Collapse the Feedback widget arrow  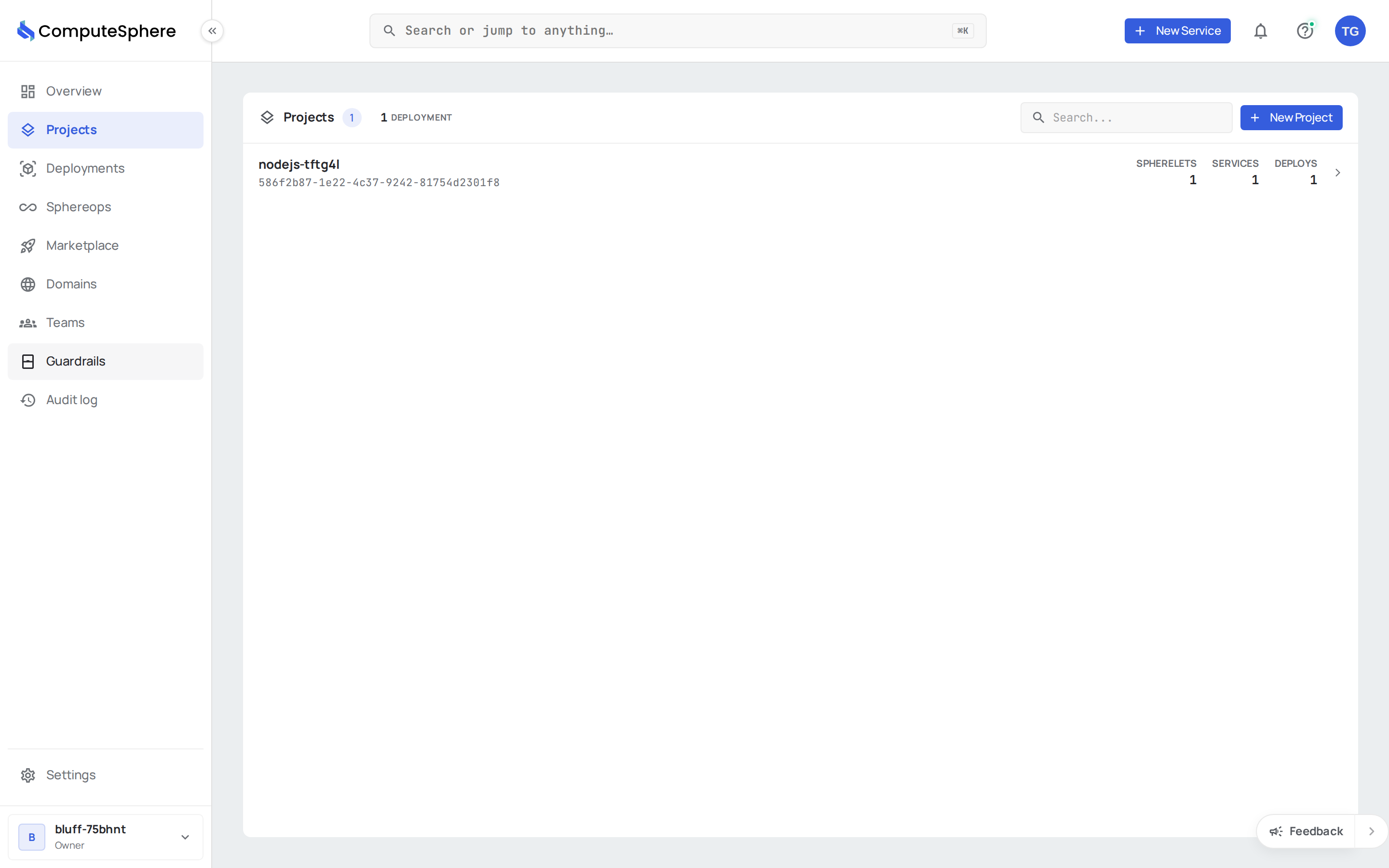point(1371,831)
